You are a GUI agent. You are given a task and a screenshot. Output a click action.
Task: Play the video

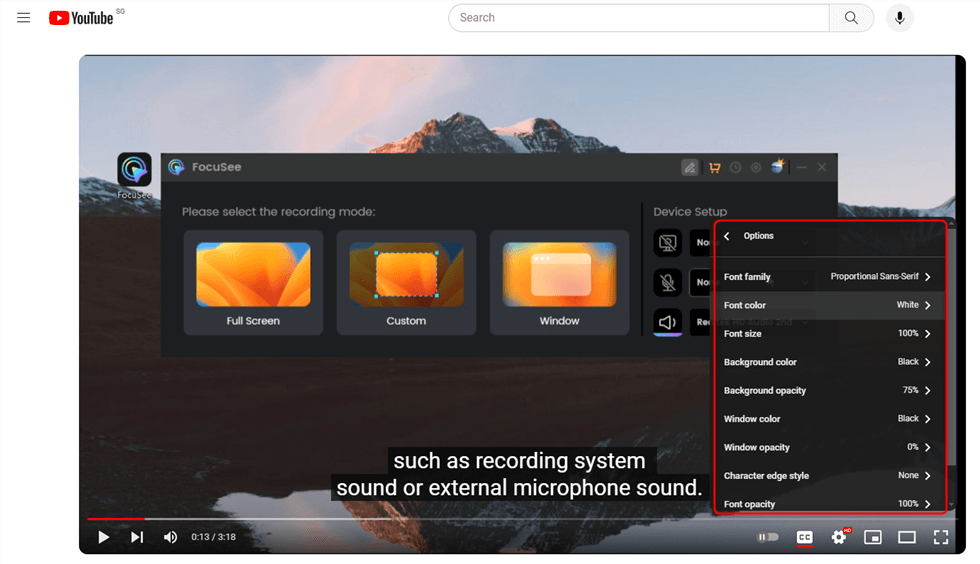point(104,537)
